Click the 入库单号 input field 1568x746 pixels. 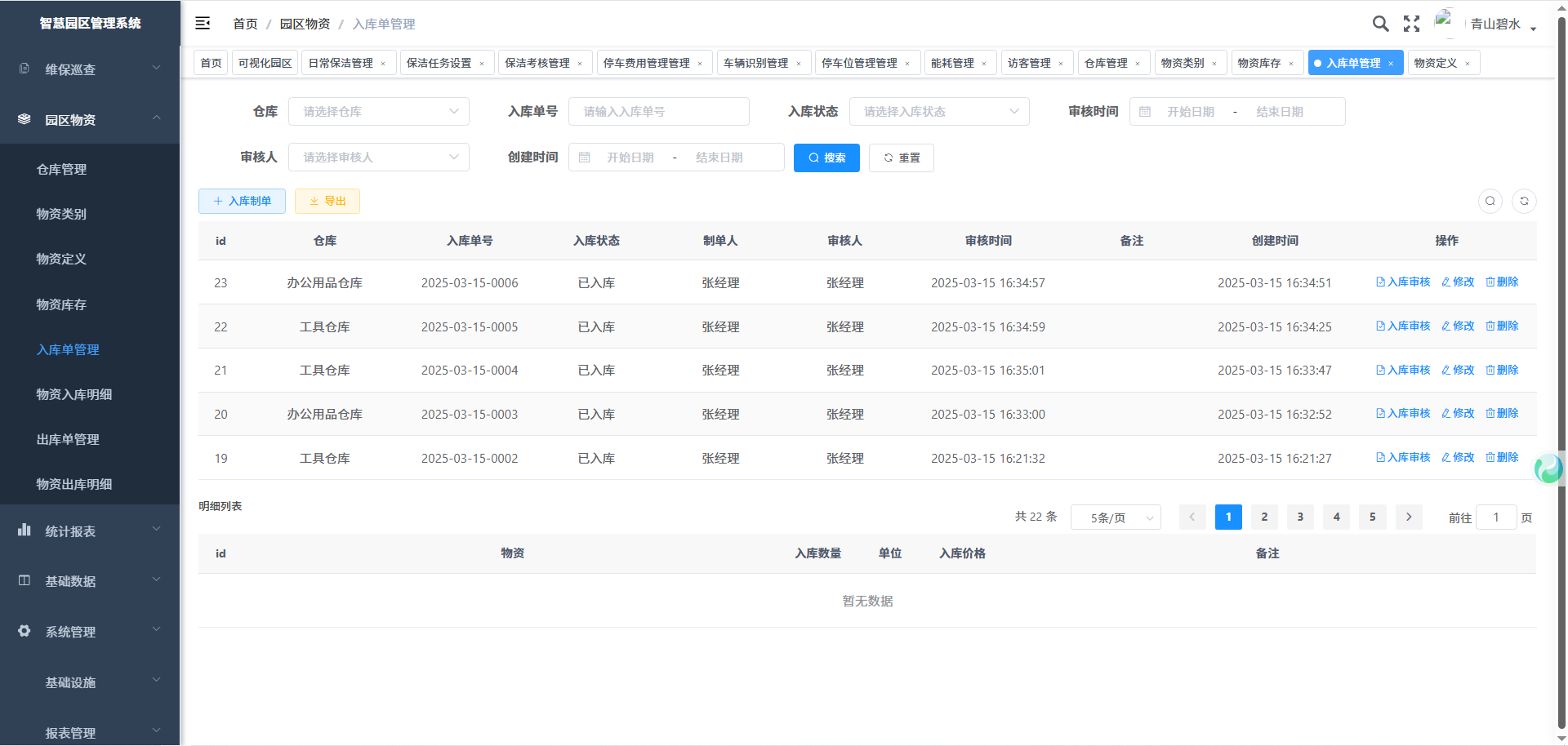[658, 112]
